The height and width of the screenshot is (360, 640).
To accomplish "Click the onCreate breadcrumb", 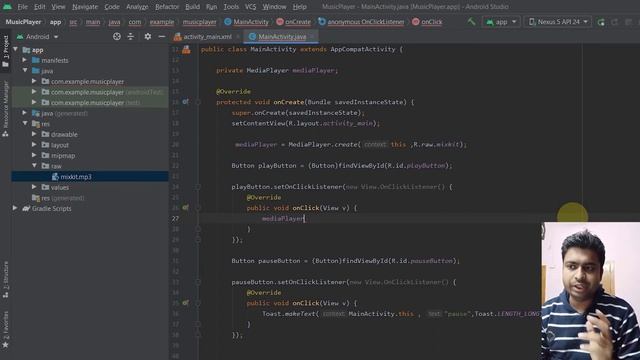I will tap(293, 22).
